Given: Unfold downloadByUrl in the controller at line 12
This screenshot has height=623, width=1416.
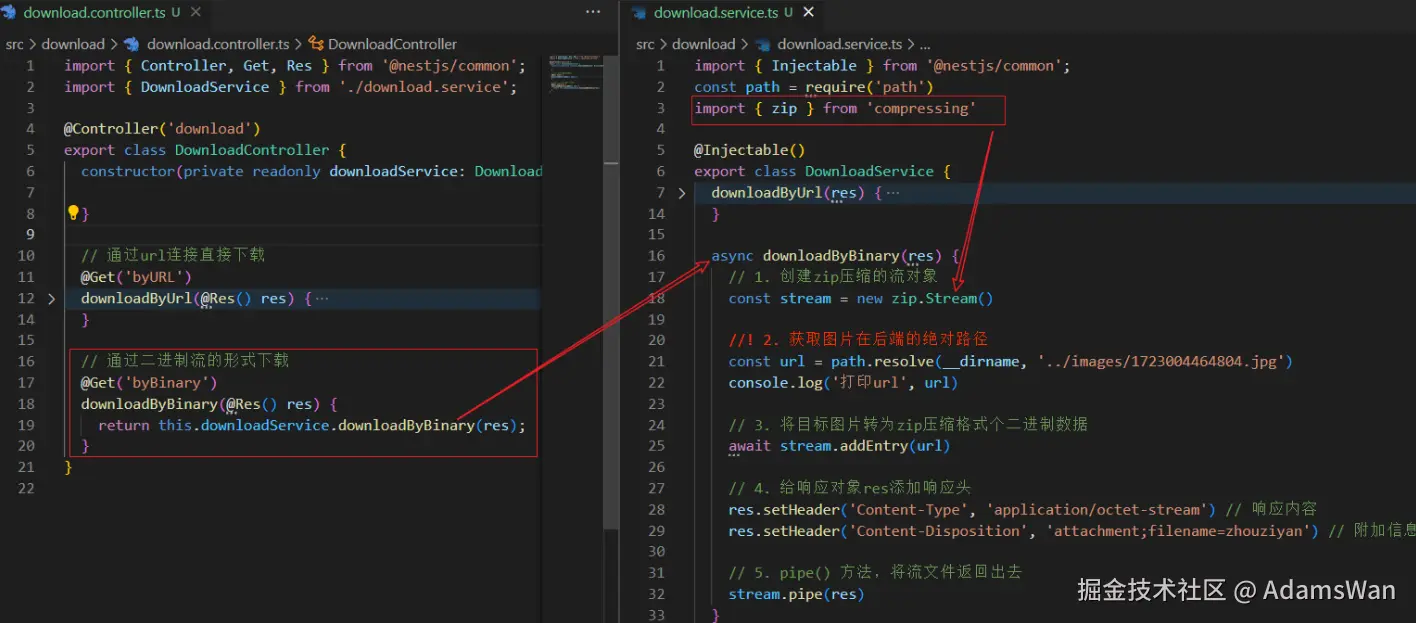Looking at the screenshot, I should (51, 298).
